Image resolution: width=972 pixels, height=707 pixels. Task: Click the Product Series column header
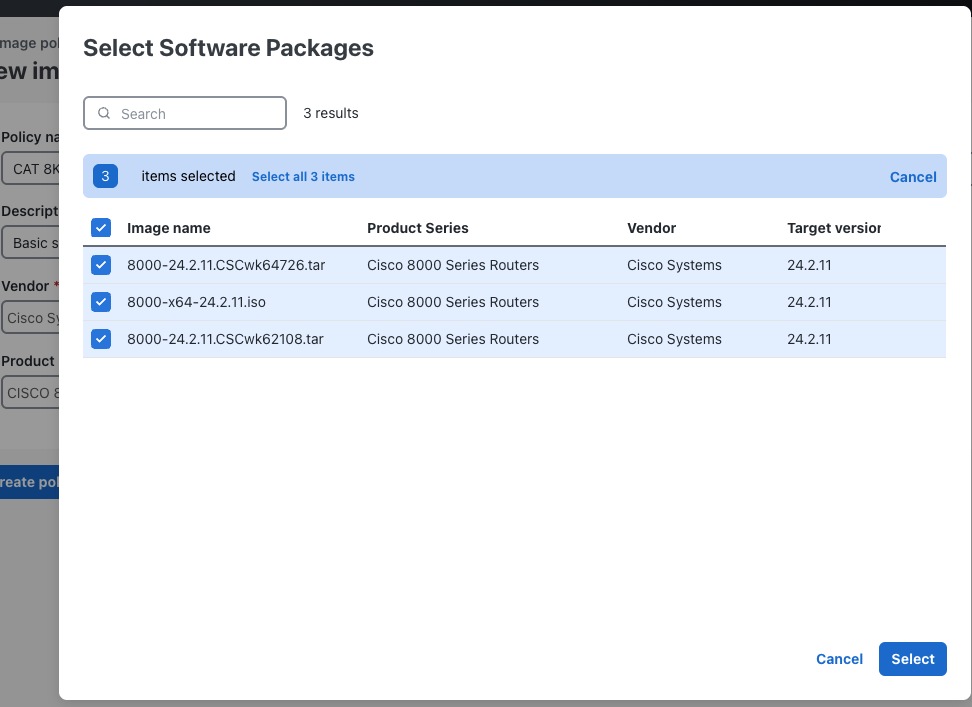click(418, 227)
